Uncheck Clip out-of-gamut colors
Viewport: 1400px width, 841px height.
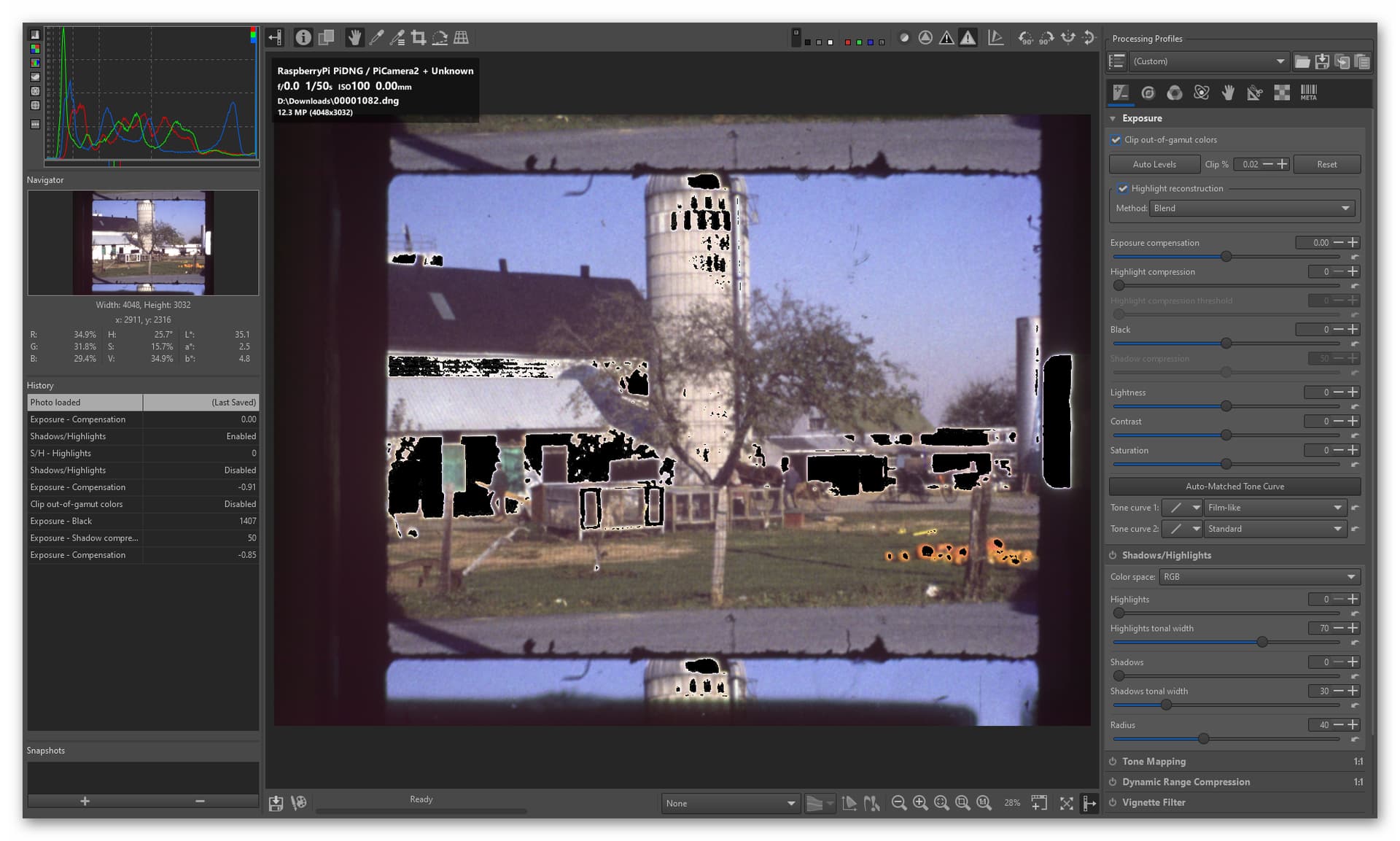point(1116,140)
